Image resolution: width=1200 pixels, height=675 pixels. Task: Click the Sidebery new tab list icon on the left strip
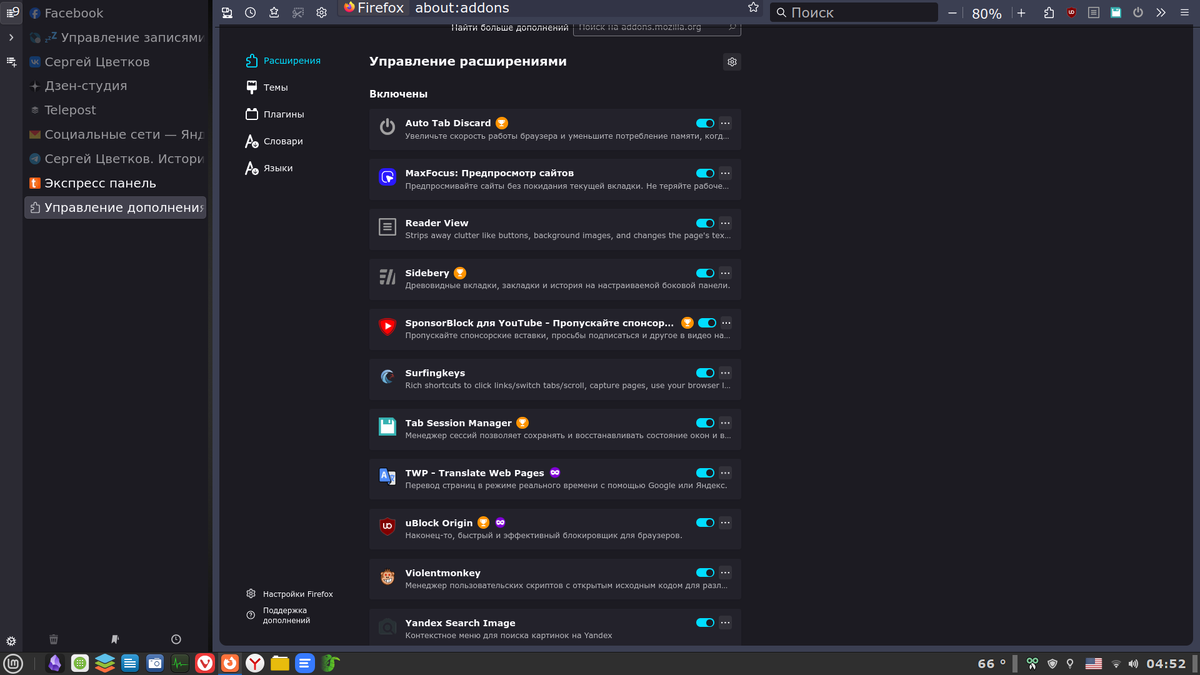click(11, 62)
